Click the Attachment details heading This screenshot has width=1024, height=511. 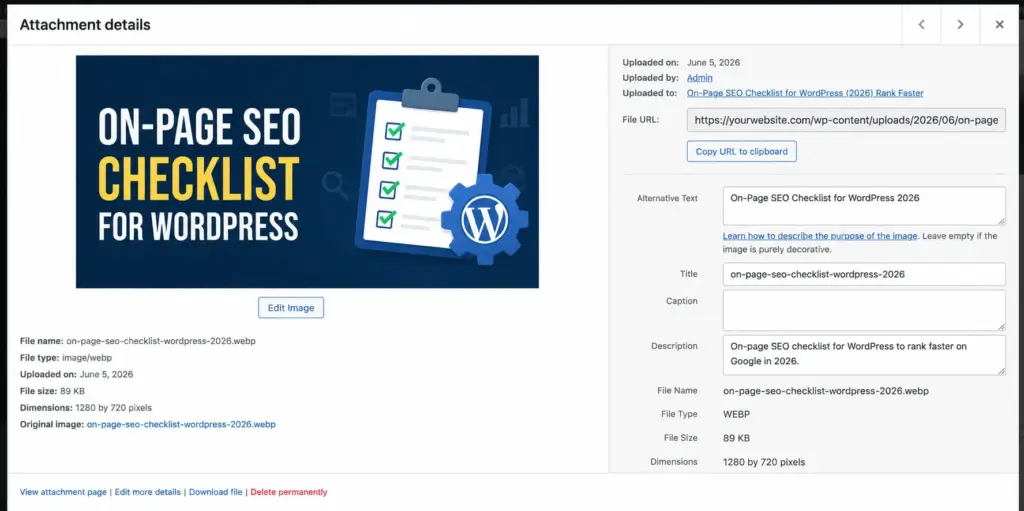pyautogui.click(x=85, y=25)
